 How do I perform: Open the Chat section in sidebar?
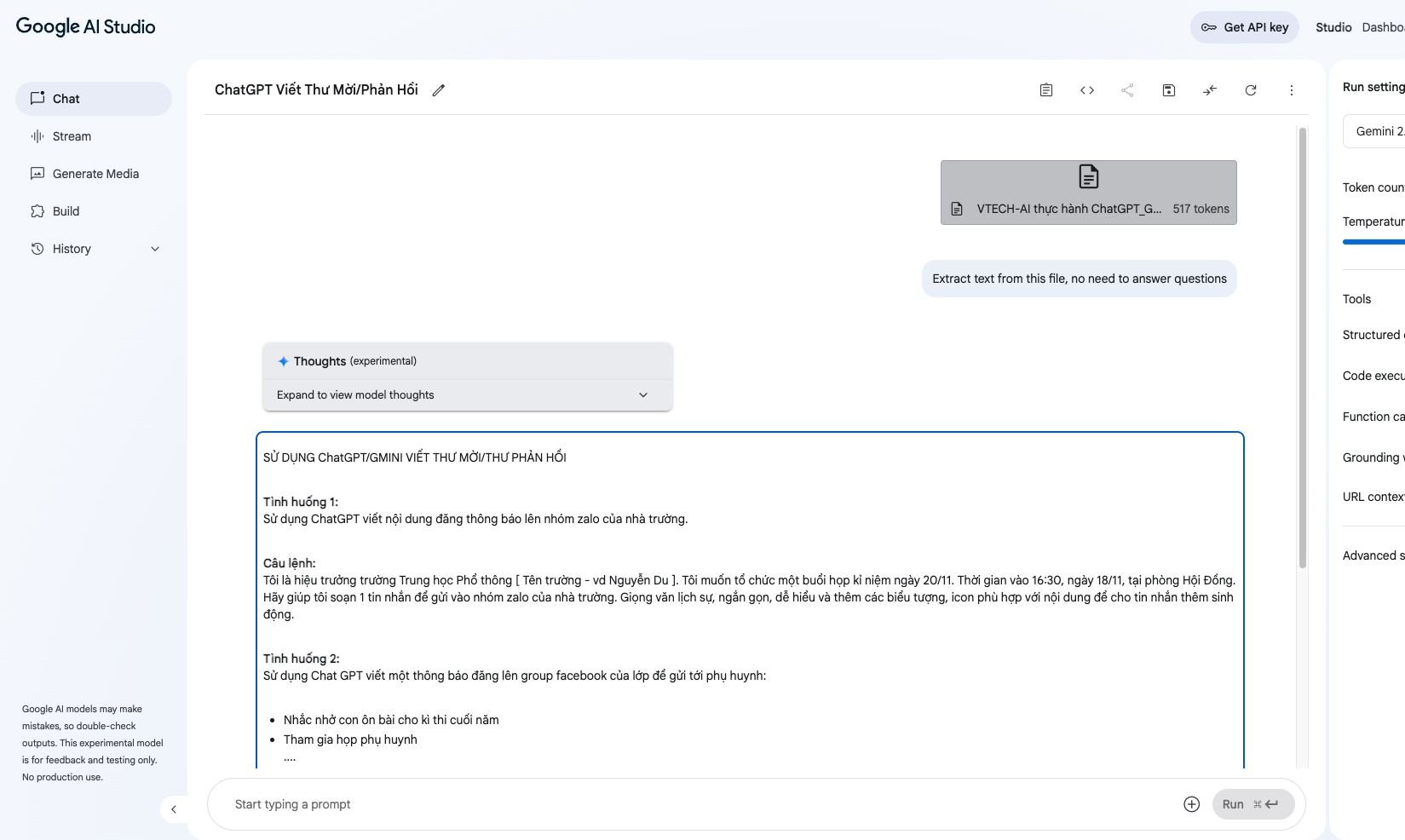coord(94,99)
